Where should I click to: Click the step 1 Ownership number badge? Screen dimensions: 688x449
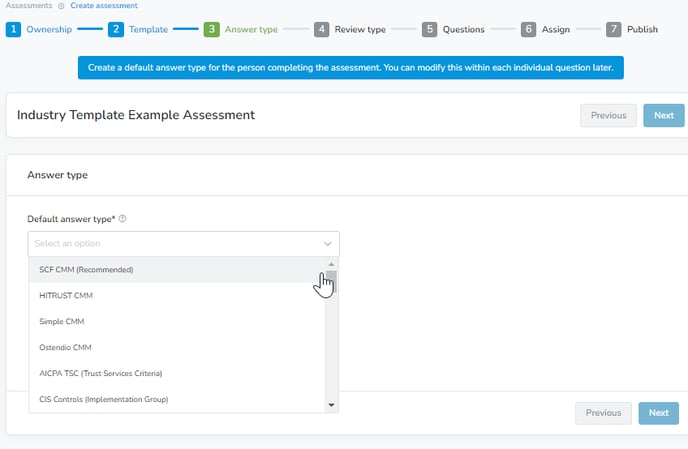pyautogui.click(x=13, y=29)
